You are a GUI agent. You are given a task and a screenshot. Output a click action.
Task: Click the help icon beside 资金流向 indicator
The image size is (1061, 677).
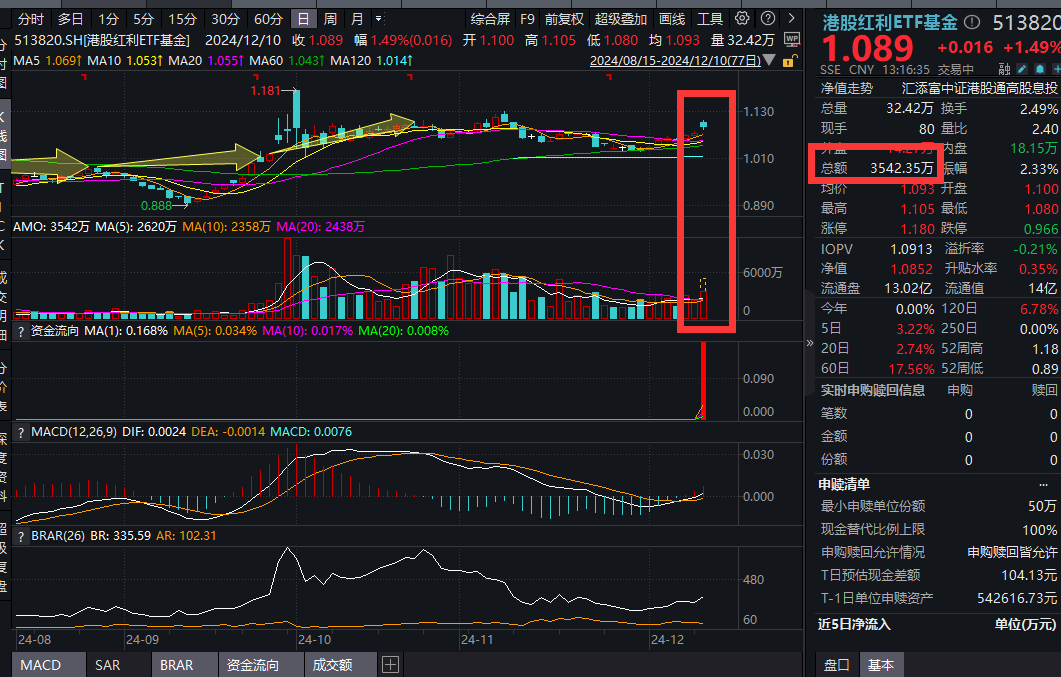click(21, 329)
